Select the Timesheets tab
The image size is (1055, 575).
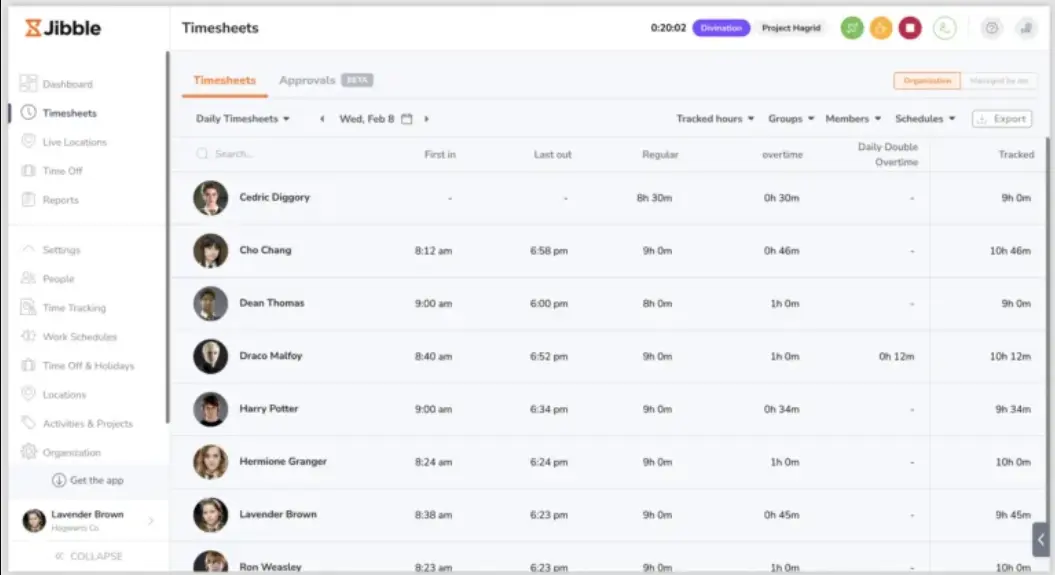(x=224, y=81)
